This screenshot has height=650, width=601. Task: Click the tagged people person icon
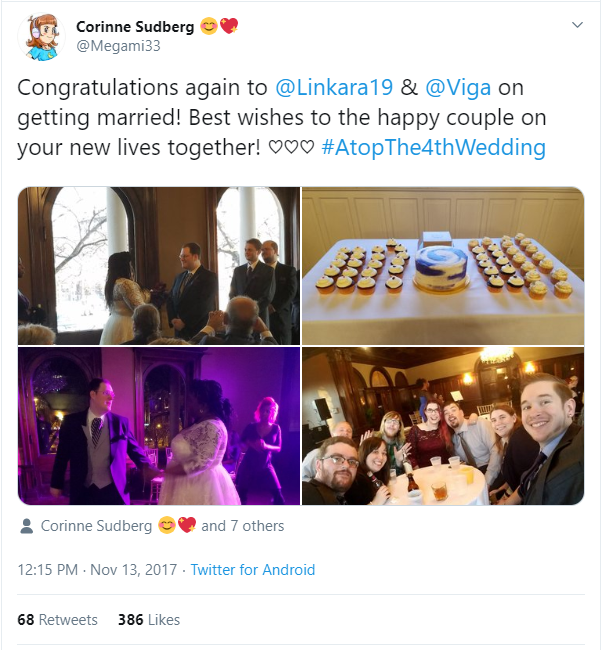[27, 526]
